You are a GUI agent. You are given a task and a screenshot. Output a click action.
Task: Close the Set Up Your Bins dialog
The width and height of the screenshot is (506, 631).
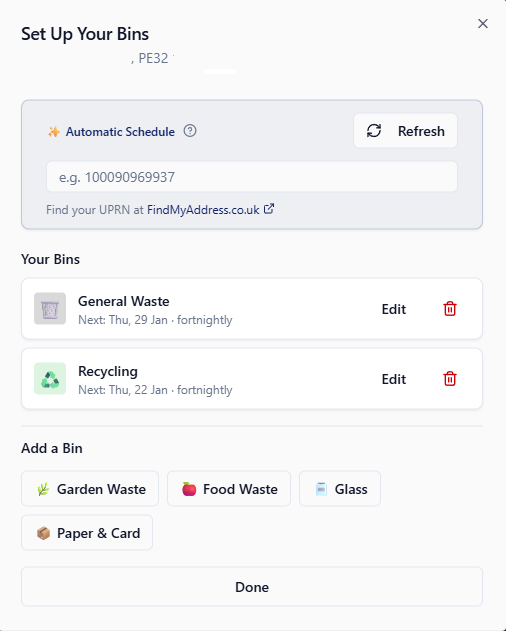(x=483, y=24)
